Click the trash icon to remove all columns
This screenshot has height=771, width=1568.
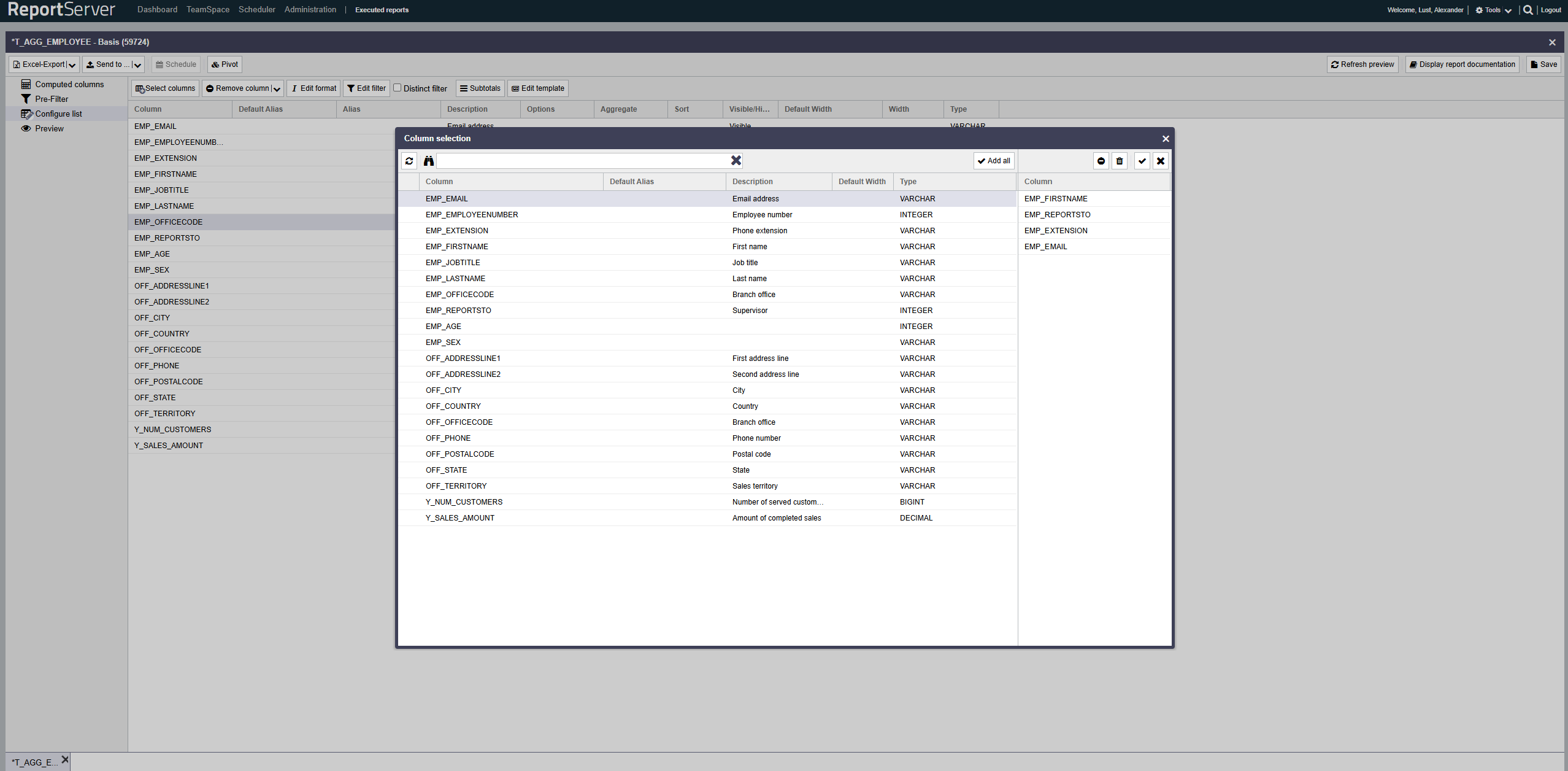click(x=1119, y=161)
